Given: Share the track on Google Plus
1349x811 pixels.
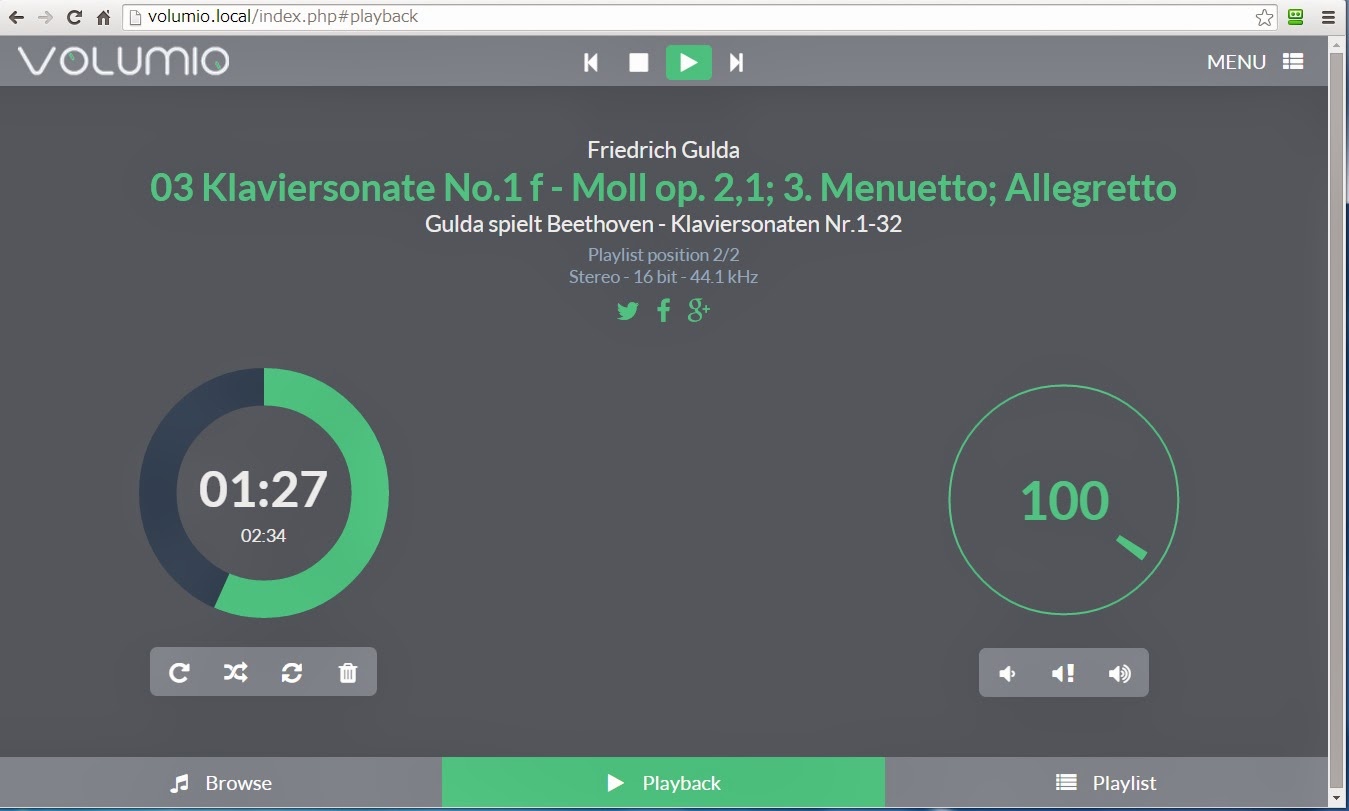Looking at the screenshot, I should [699, 311].
